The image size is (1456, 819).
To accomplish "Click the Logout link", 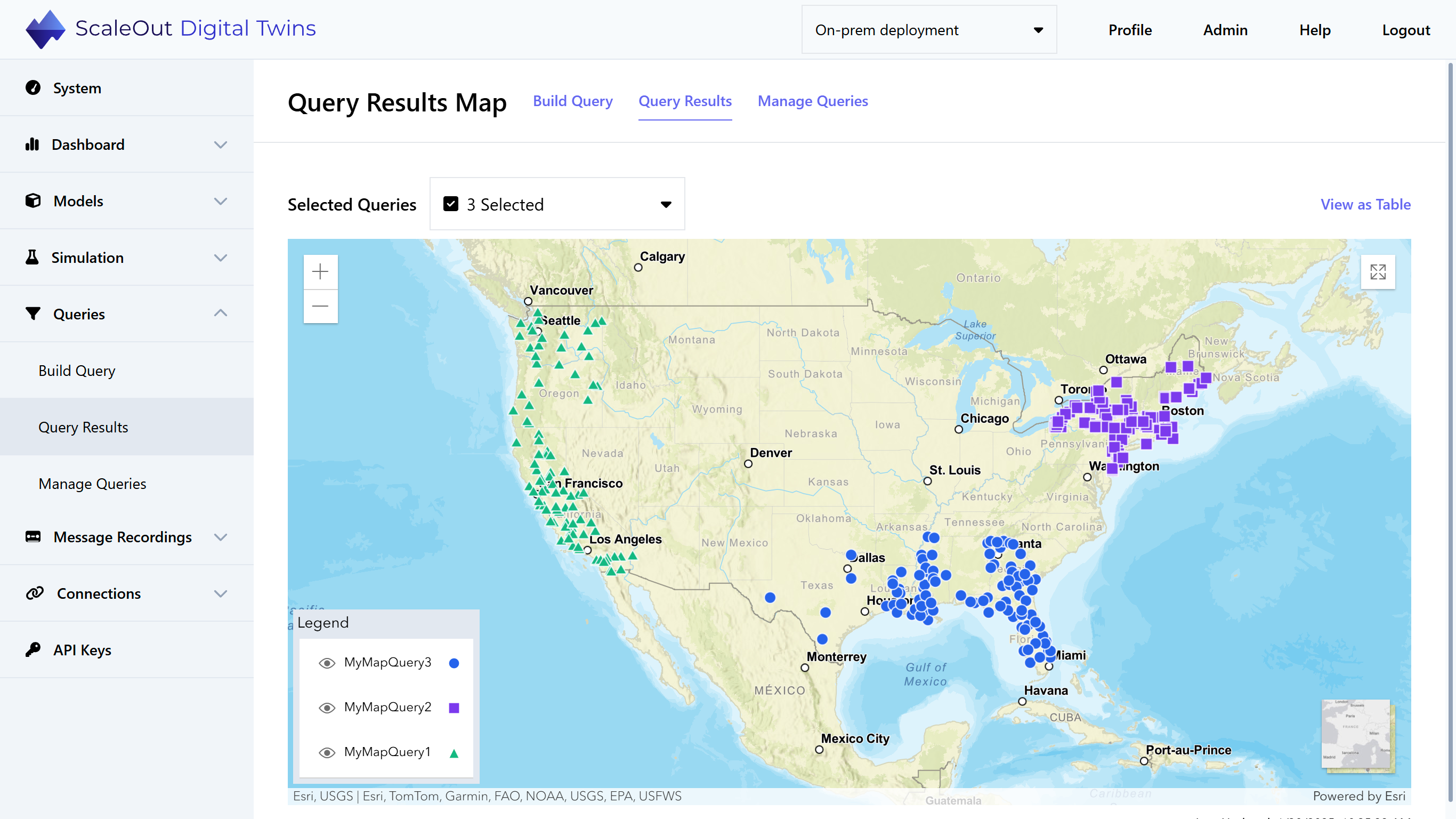I will click(1406, 30).
